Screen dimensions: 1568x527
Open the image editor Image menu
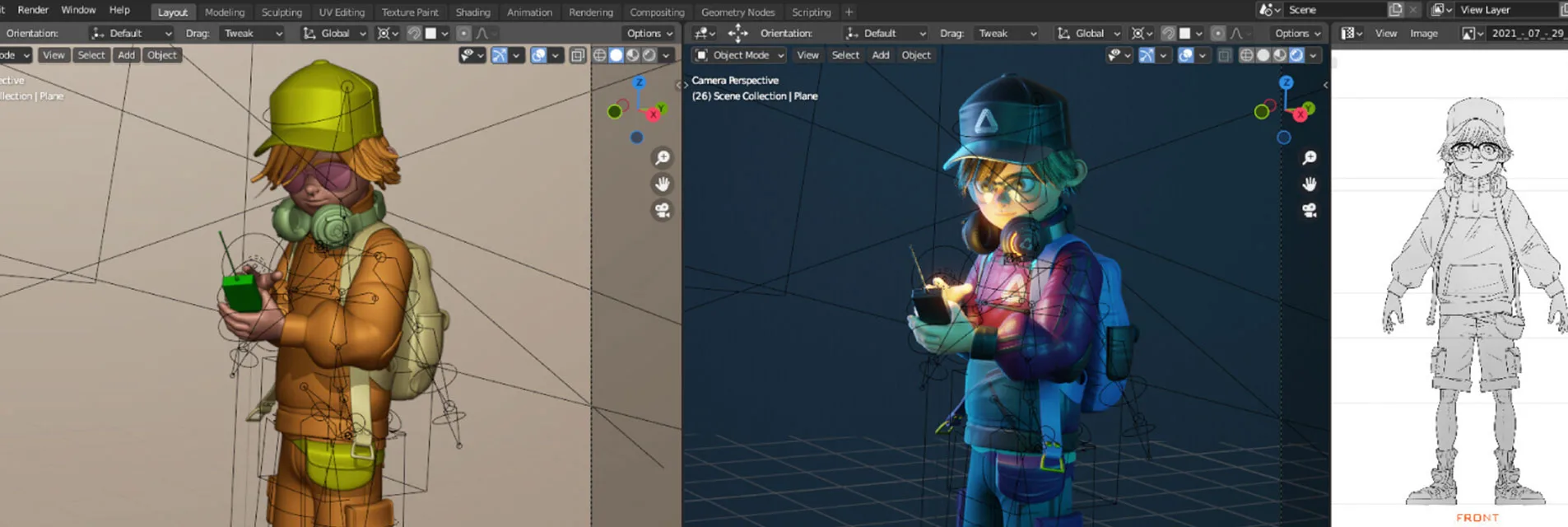[1423, 33]
